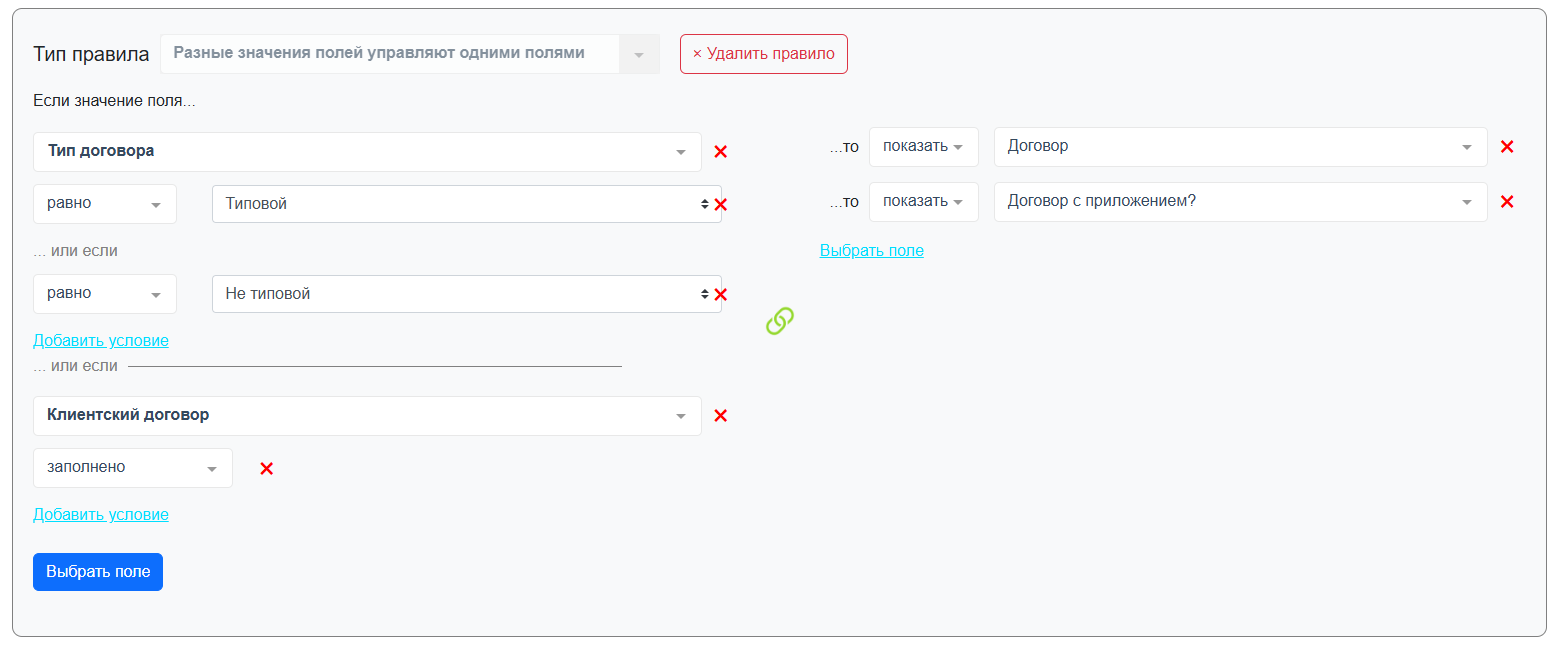
Task: Expand the Тип договора field selector
Action: (367, 152)
